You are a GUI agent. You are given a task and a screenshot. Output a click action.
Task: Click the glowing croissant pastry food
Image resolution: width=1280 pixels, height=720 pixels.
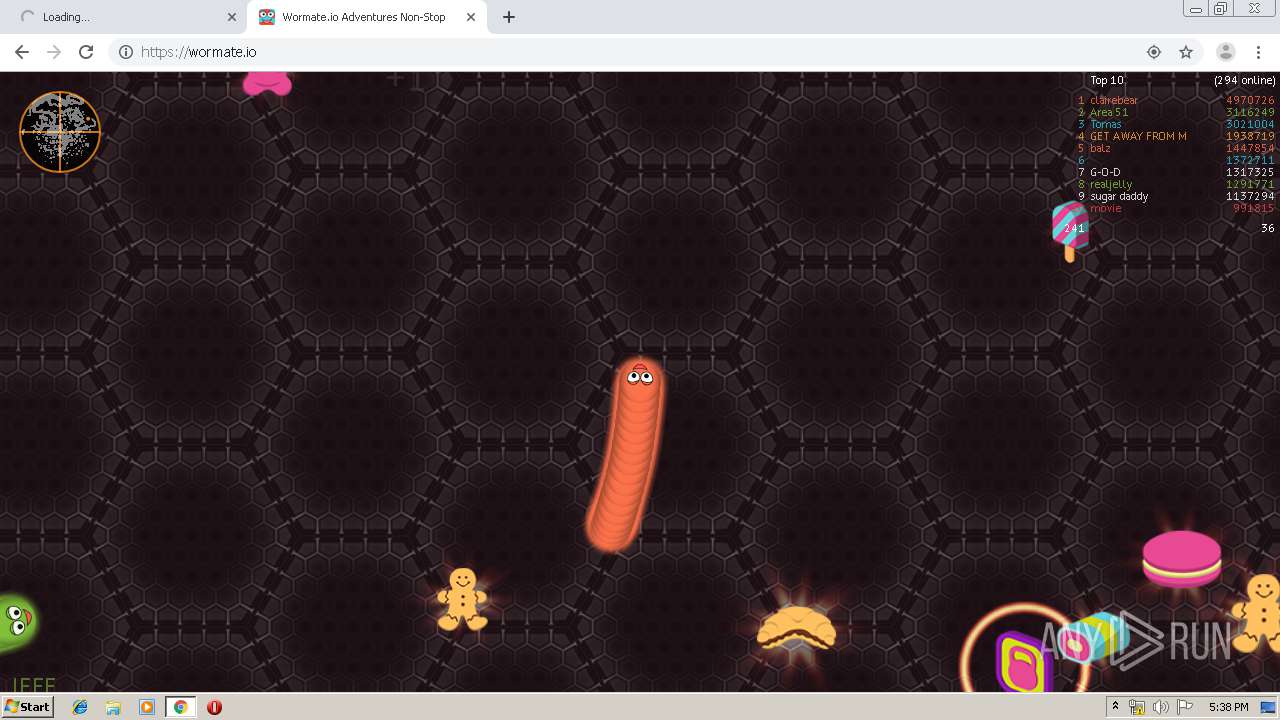[796, 627]
